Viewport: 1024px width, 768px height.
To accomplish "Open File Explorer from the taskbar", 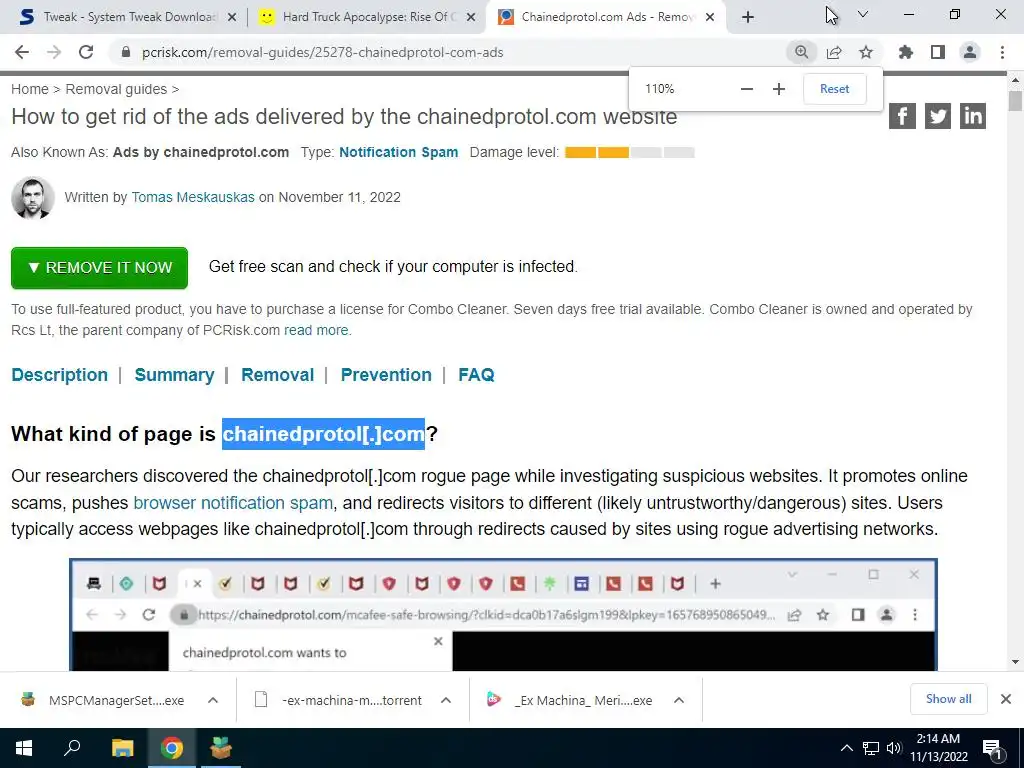I will (x=122, y=748).
